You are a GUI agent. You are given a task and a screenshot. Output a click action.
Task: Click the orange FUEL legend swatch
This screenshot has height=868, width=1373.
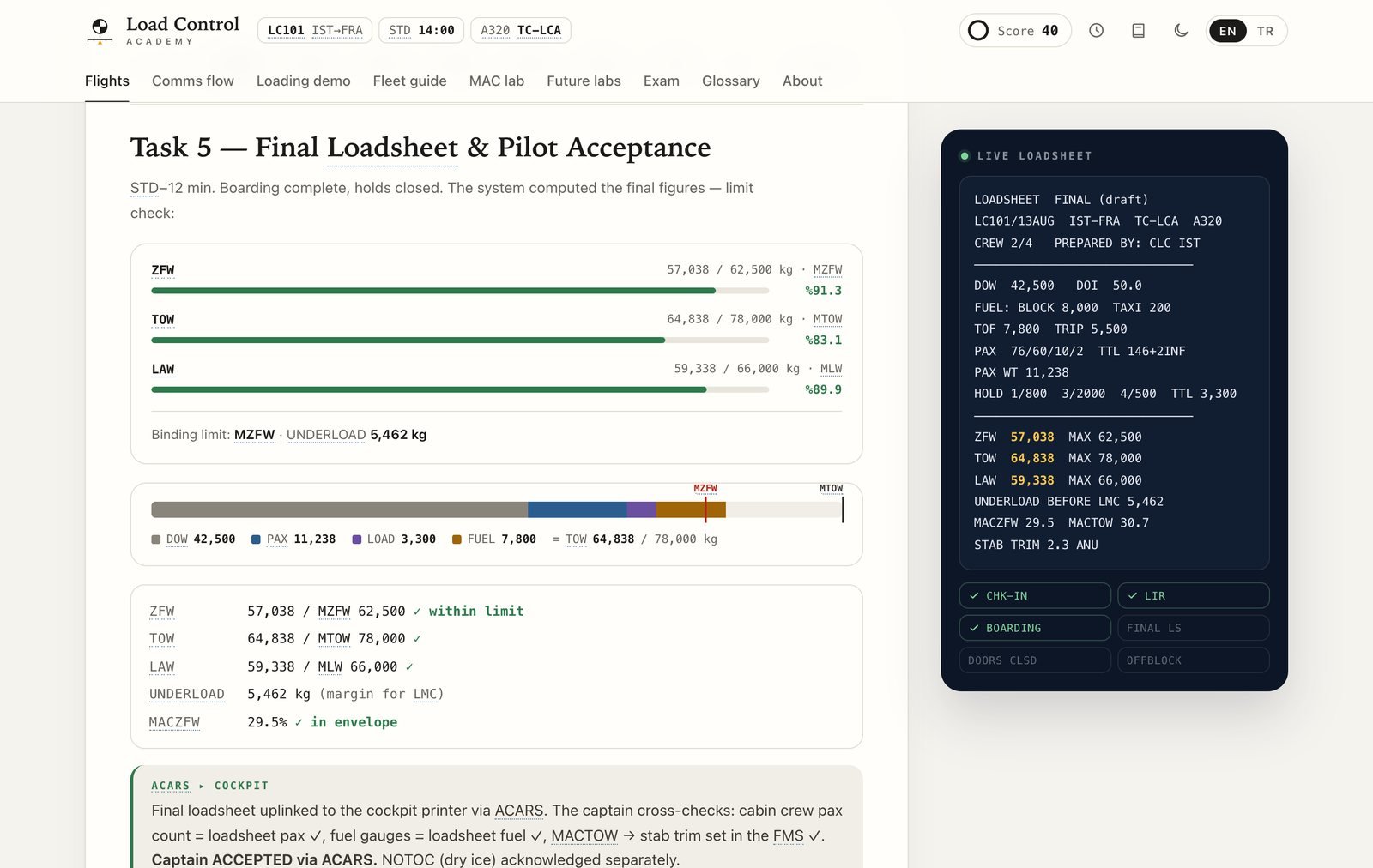tap(457, 539)
